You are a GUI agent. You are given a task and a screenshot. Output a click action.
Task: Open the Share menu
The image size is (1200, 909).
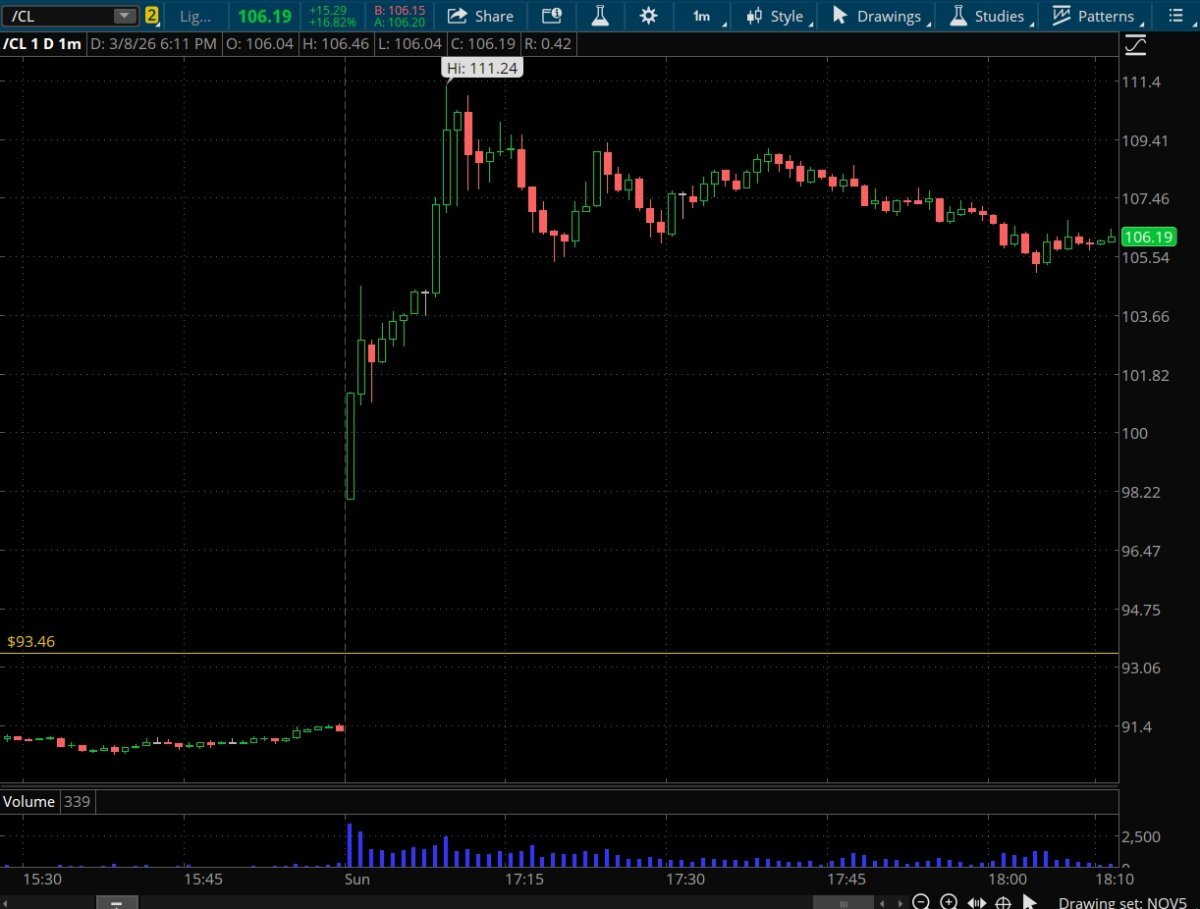(480, 16)
